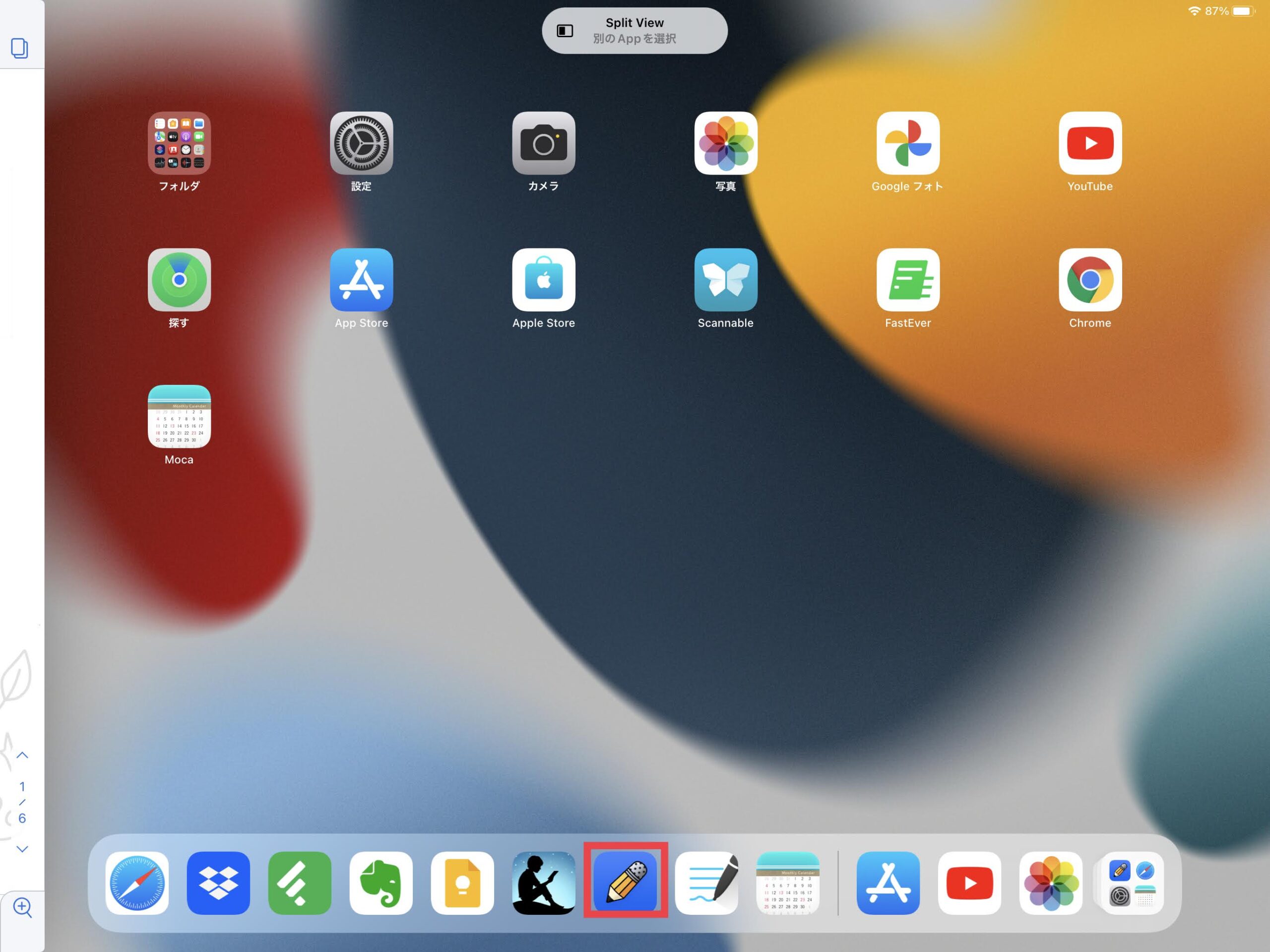Launch Evernote from the dock

tap(381, 883)
